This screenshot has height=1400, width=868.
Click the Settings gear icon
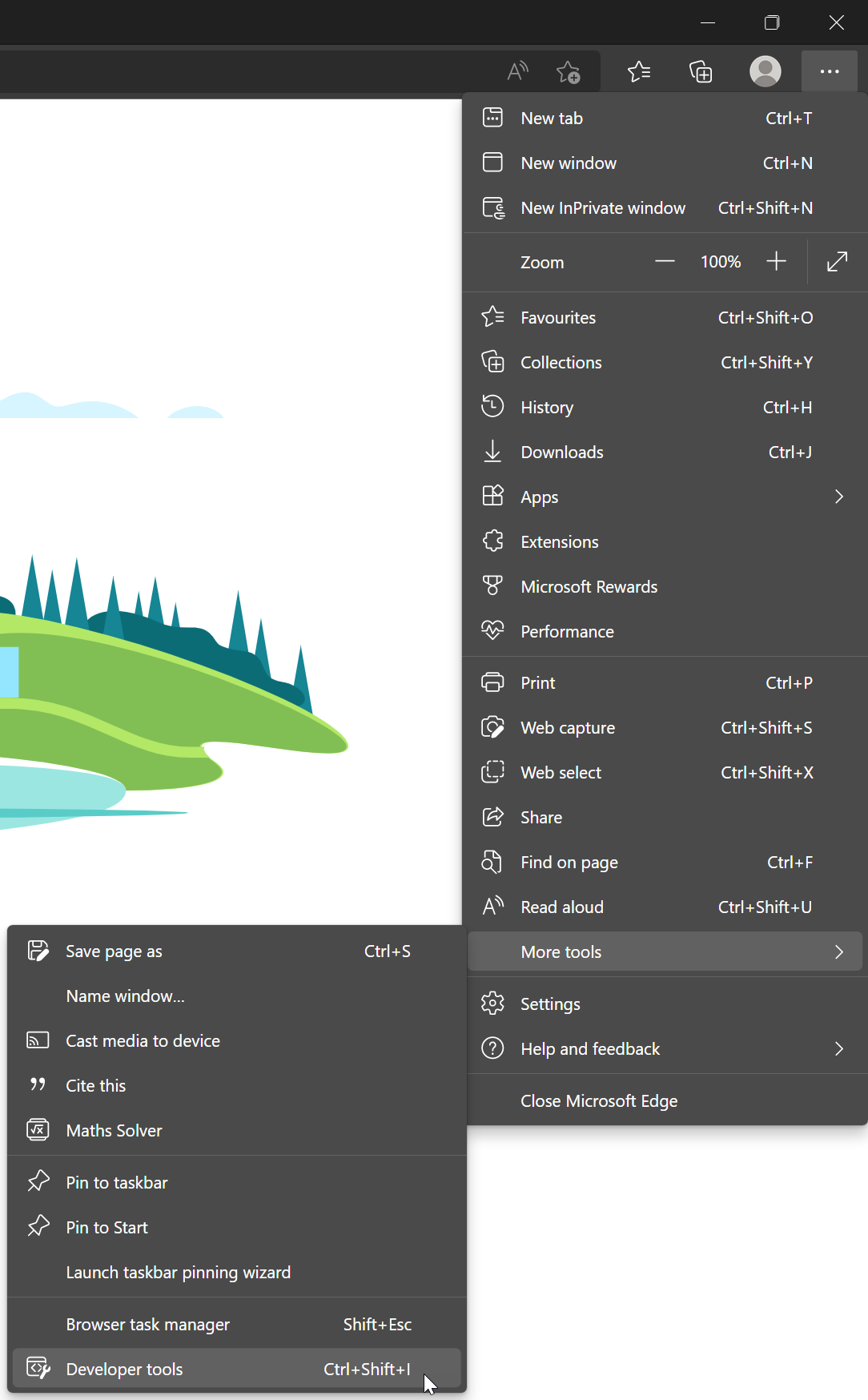[492, 1004]
